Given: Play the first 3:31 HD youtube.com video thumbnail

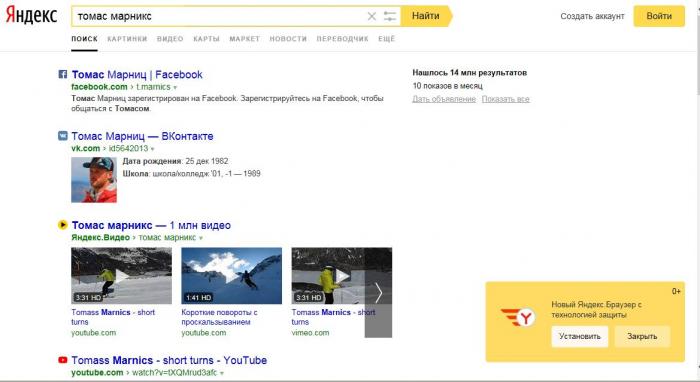Looking at the screenshot, I should [121, 276].
